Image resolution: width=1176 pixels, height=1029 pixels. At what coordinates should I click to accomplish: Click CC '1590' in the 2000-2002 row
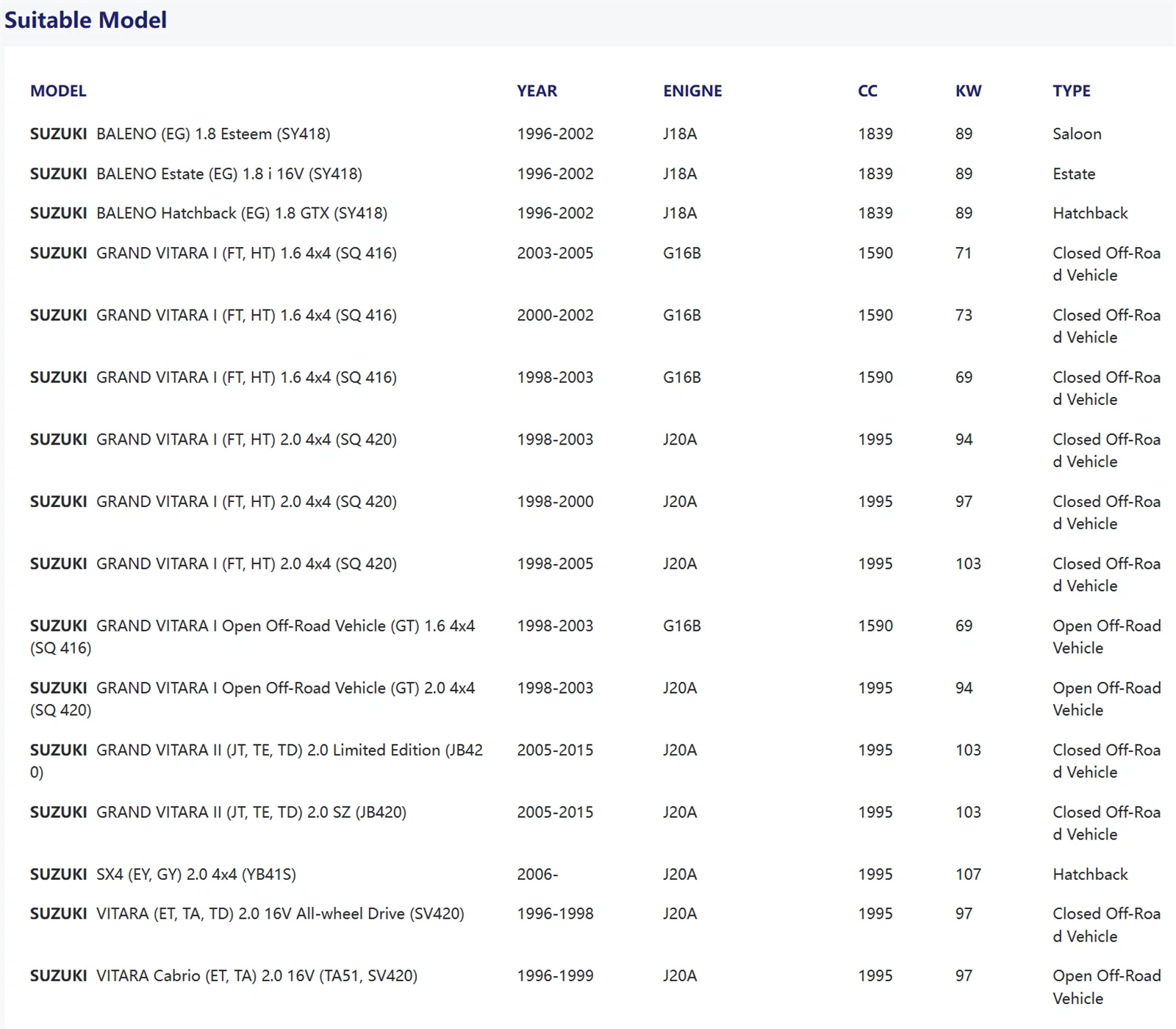875,315
